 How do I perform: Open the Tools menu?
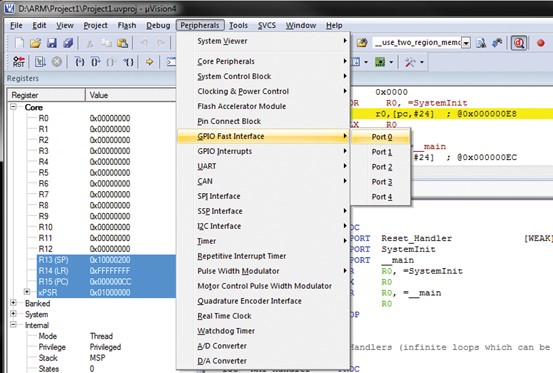pyautogui.click(x=238, y=25)
